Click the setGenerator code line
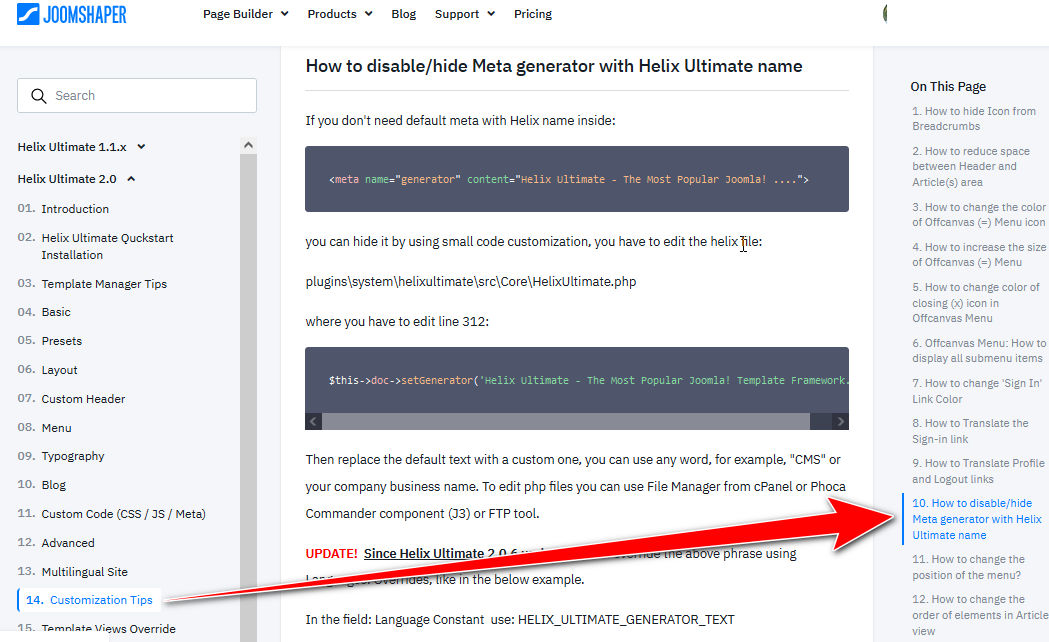Screen dimensions: 1049x642 pos(589,380)
